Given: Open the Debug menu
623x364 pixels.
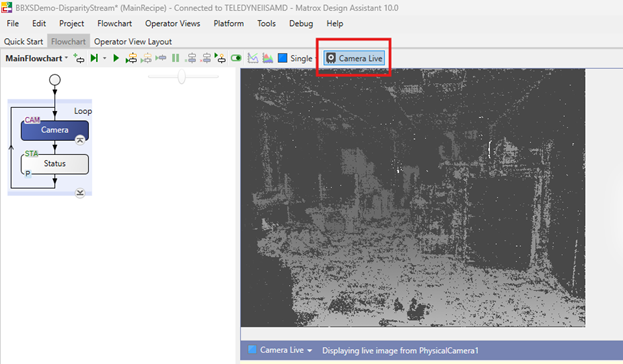Looking at the screenshot, I should [301, 23].
